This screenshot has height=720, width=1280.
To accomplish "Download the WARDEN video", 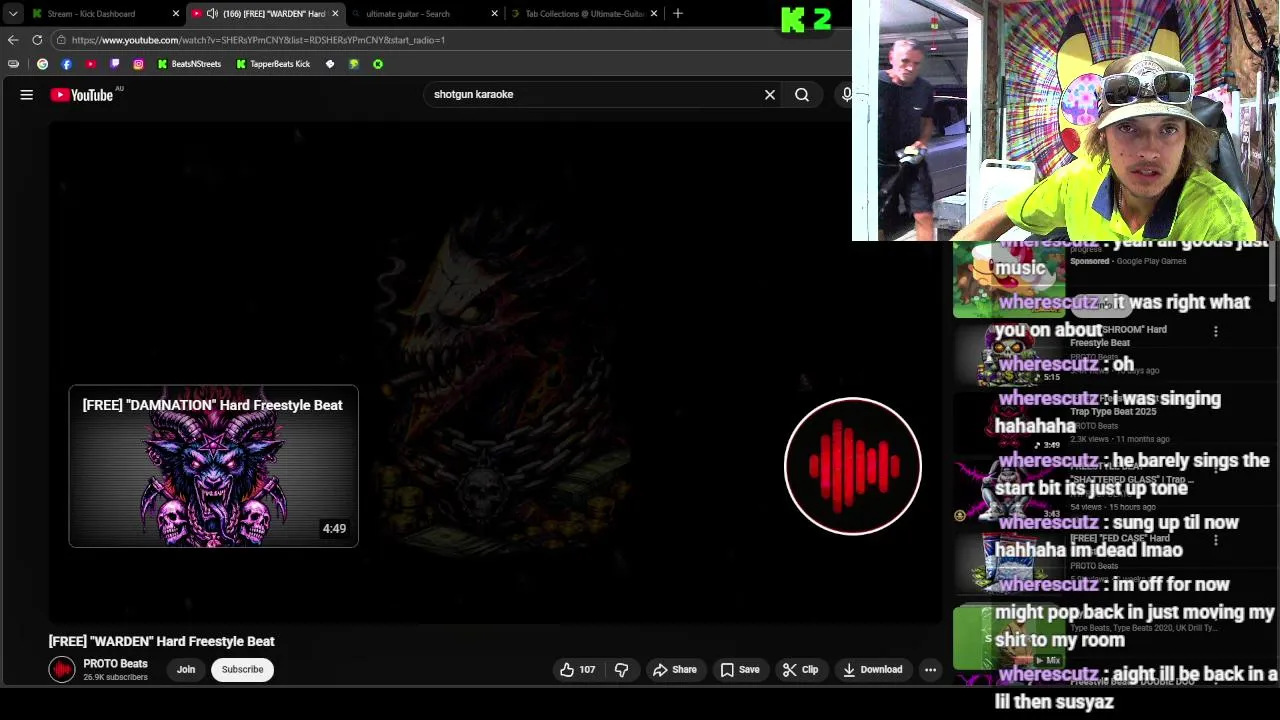I will coord(872,670).
